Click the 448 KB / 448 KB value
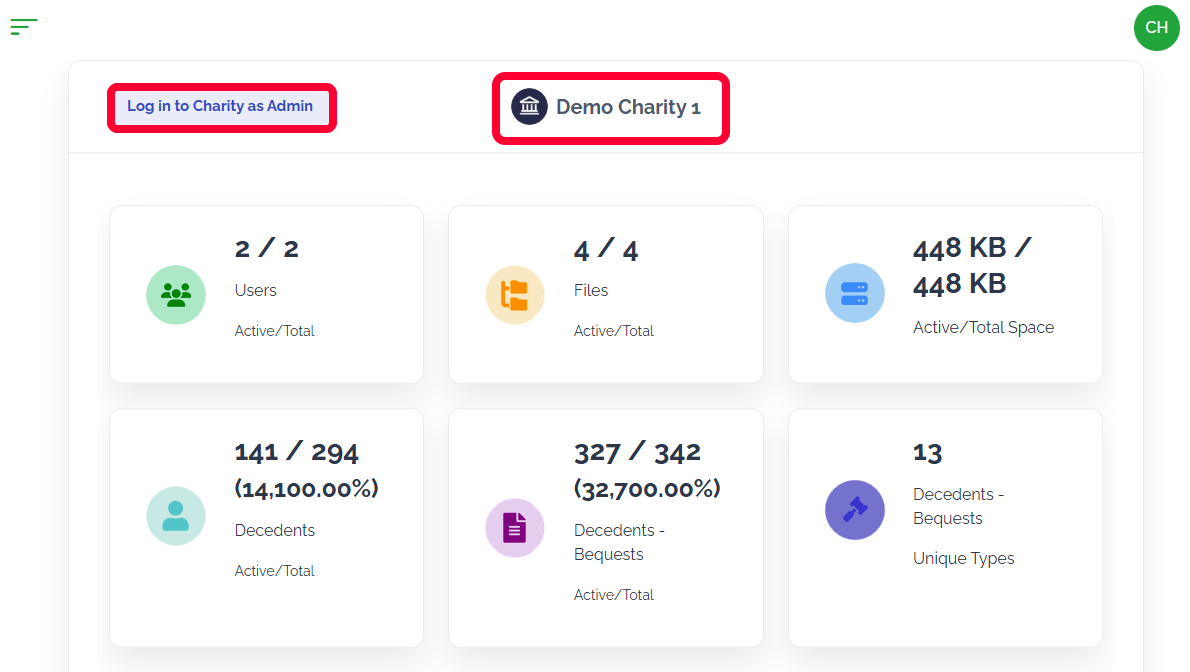Image resolution: width=1190 pixels, height=672 pixels. click(972, 266)
